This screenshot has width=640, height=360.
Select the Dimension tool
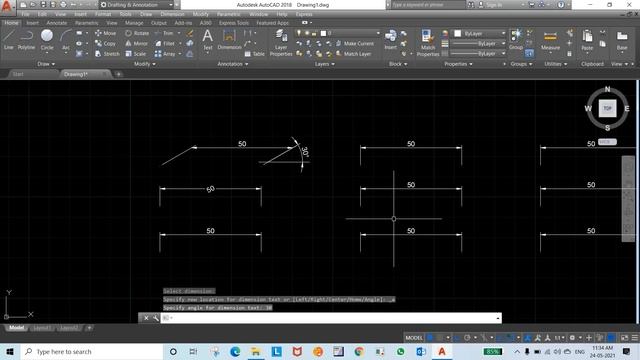coord(229,40)
